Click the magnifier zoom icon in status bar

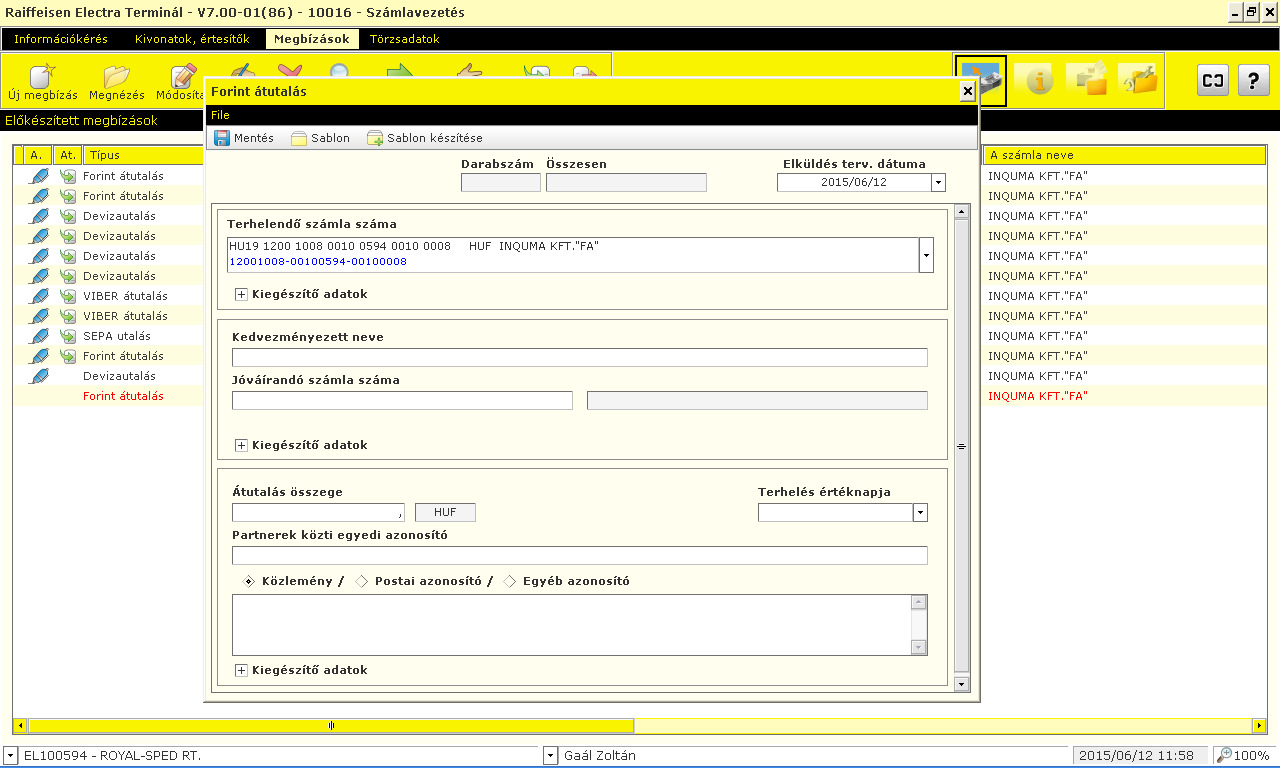pyautogui.click(x=1224, y=755)
